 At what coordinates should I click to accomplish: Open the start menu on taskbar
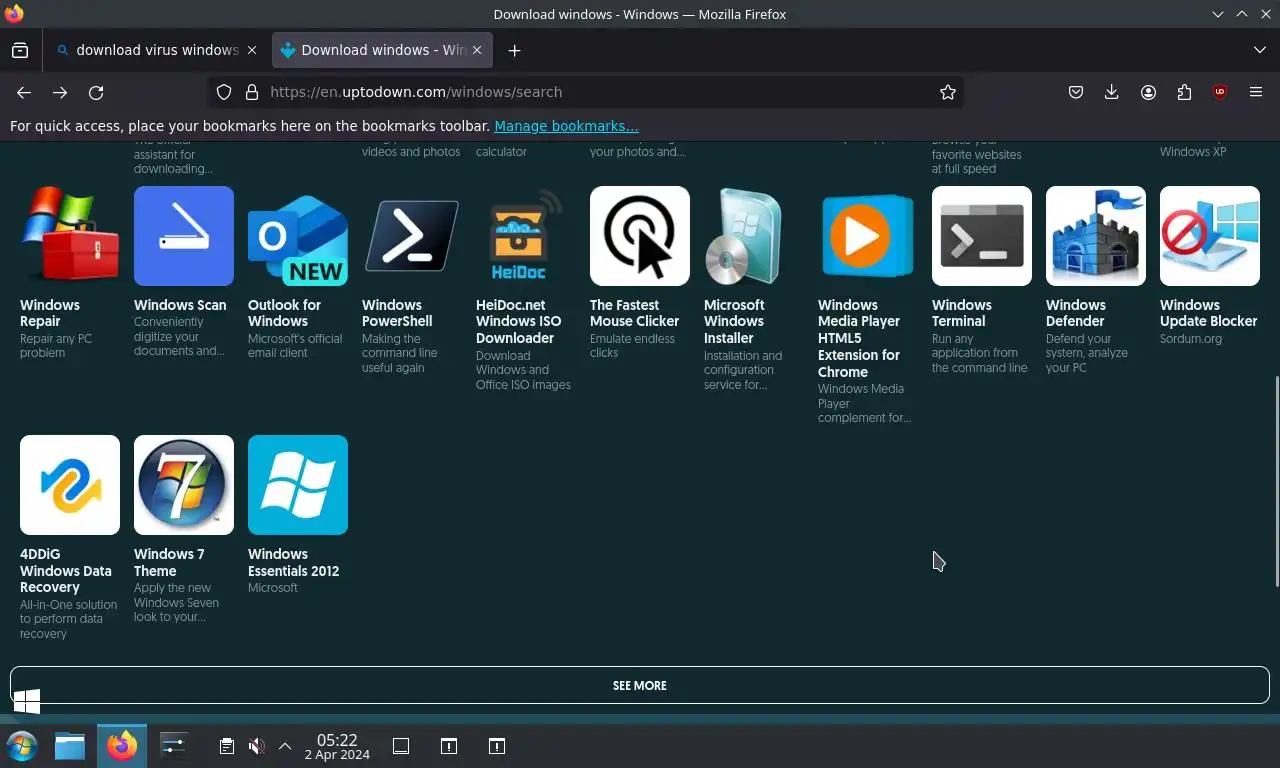(x=22, y=746)
